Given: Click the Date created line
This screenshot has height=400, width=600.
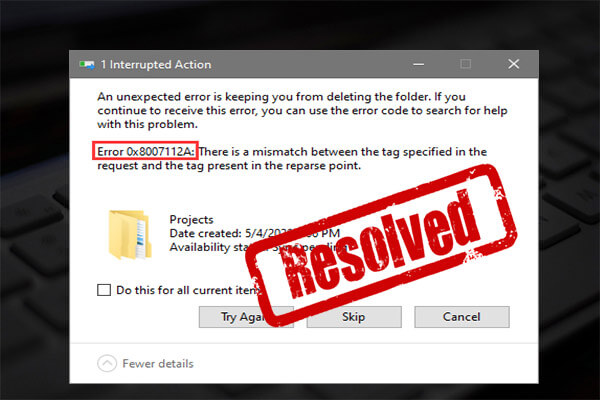Looking at the screenshot, I should point(254,233).
